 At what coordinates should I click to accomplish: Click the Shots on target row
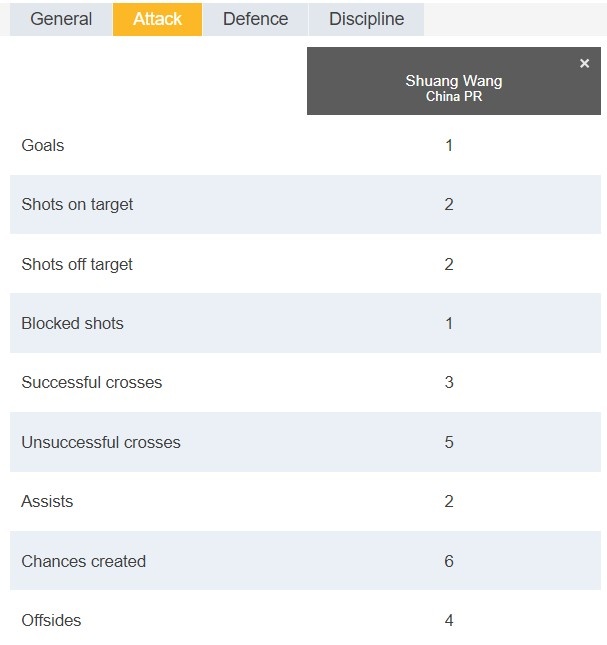(x=305, y=204)
